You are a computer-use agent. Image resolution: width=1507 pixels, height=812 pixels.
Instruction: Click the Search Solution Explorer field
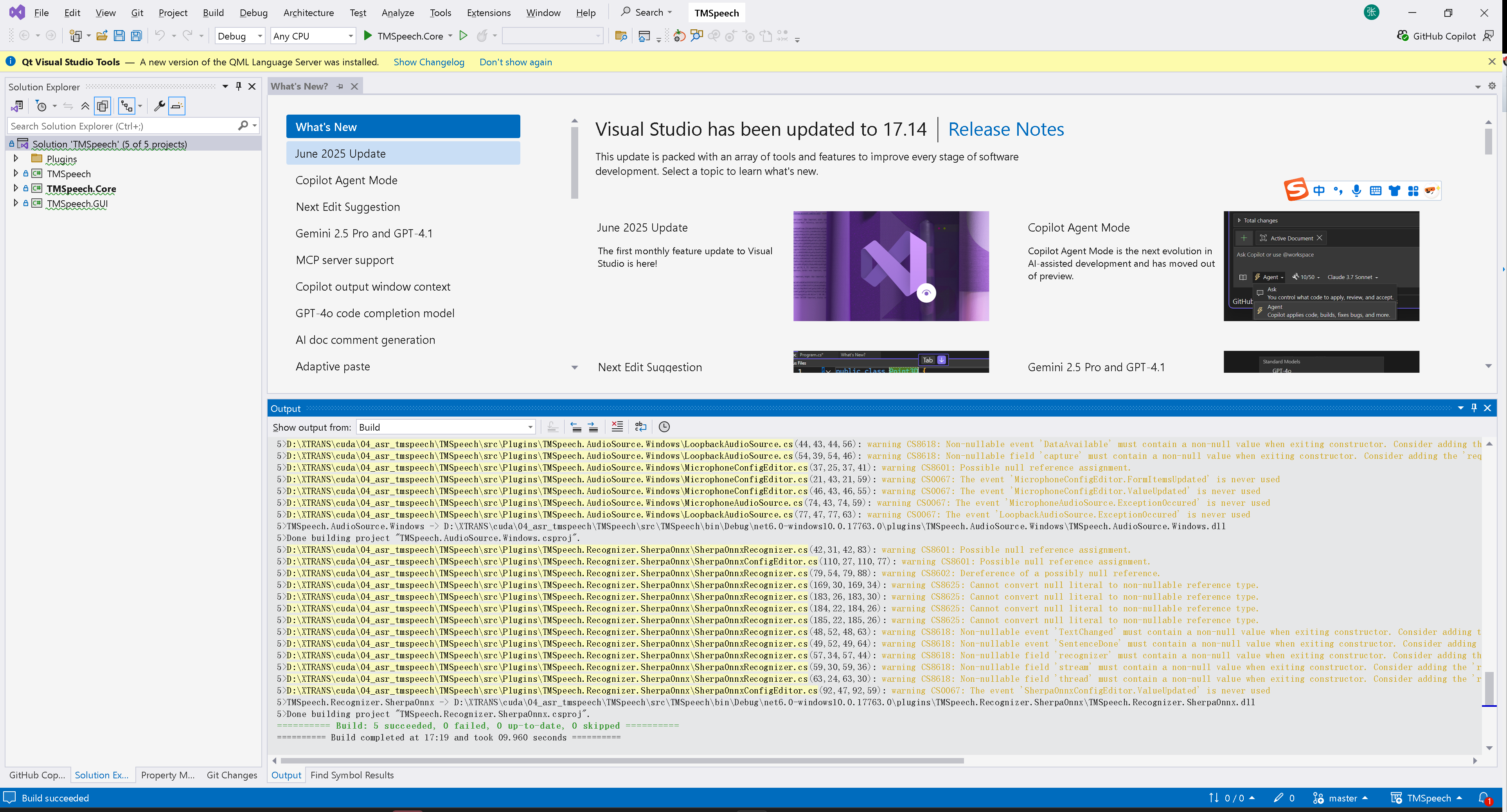click(x=123, y=126)
